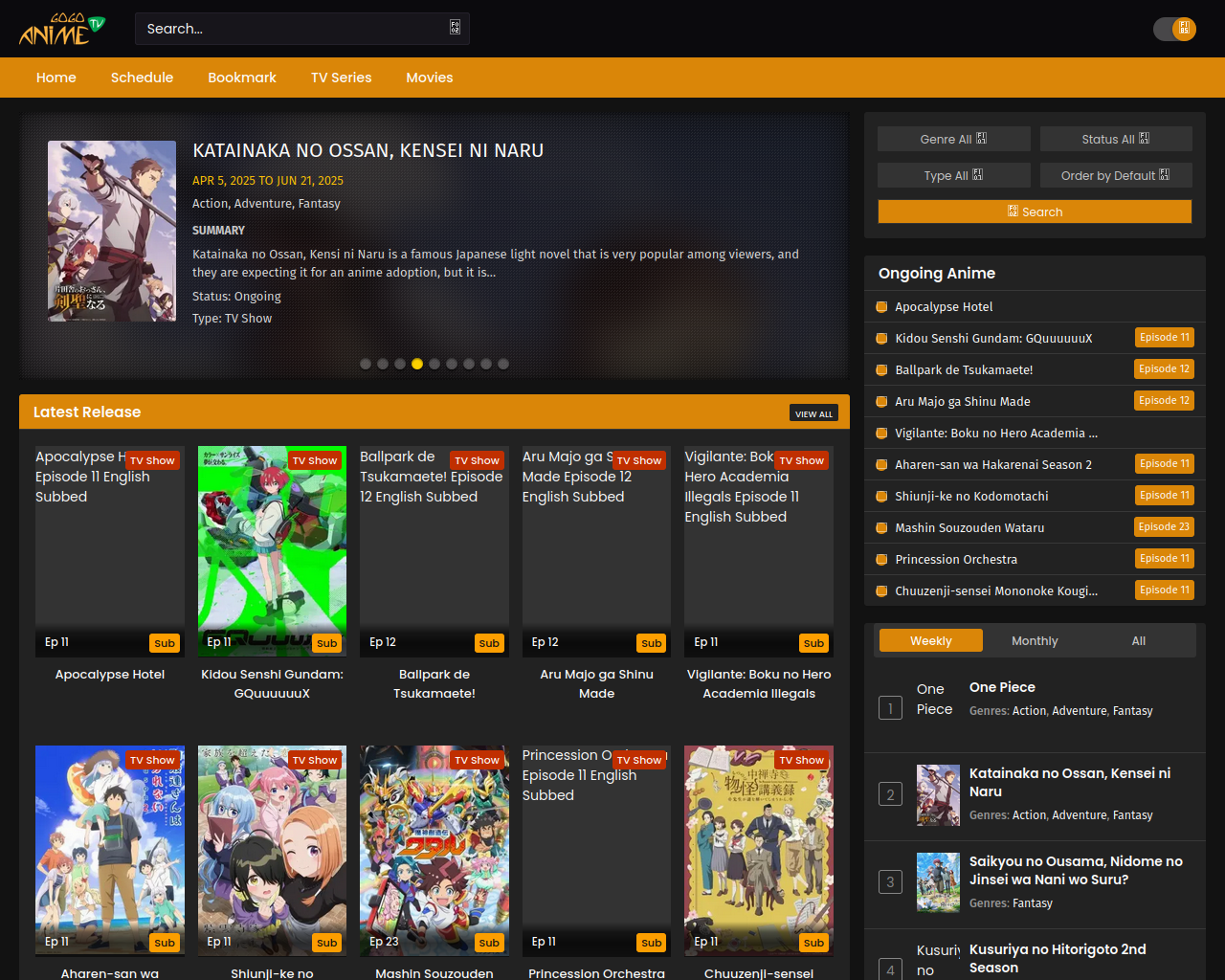Select eighth carousel dot
Viewport: 1225px width, 980px height.
click(486, 364)
